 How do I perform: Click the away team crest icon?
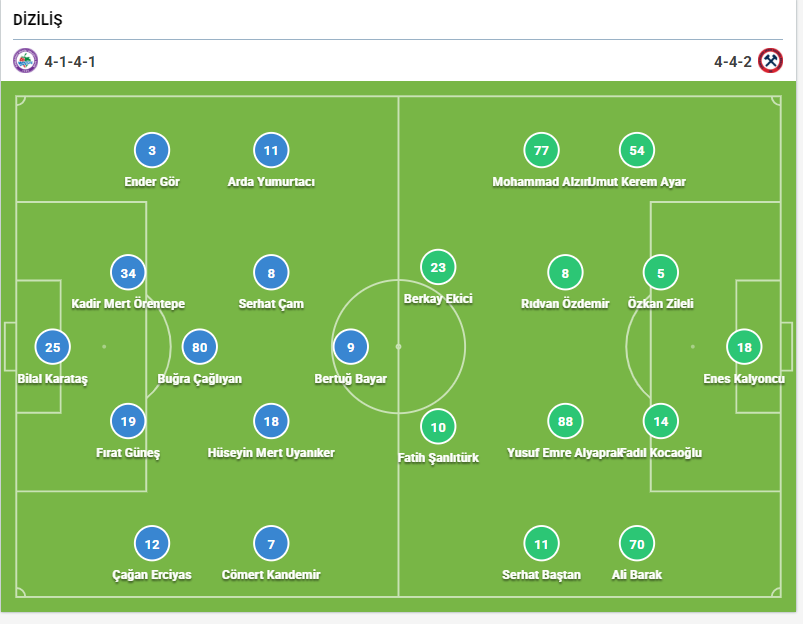coord(770,61)
